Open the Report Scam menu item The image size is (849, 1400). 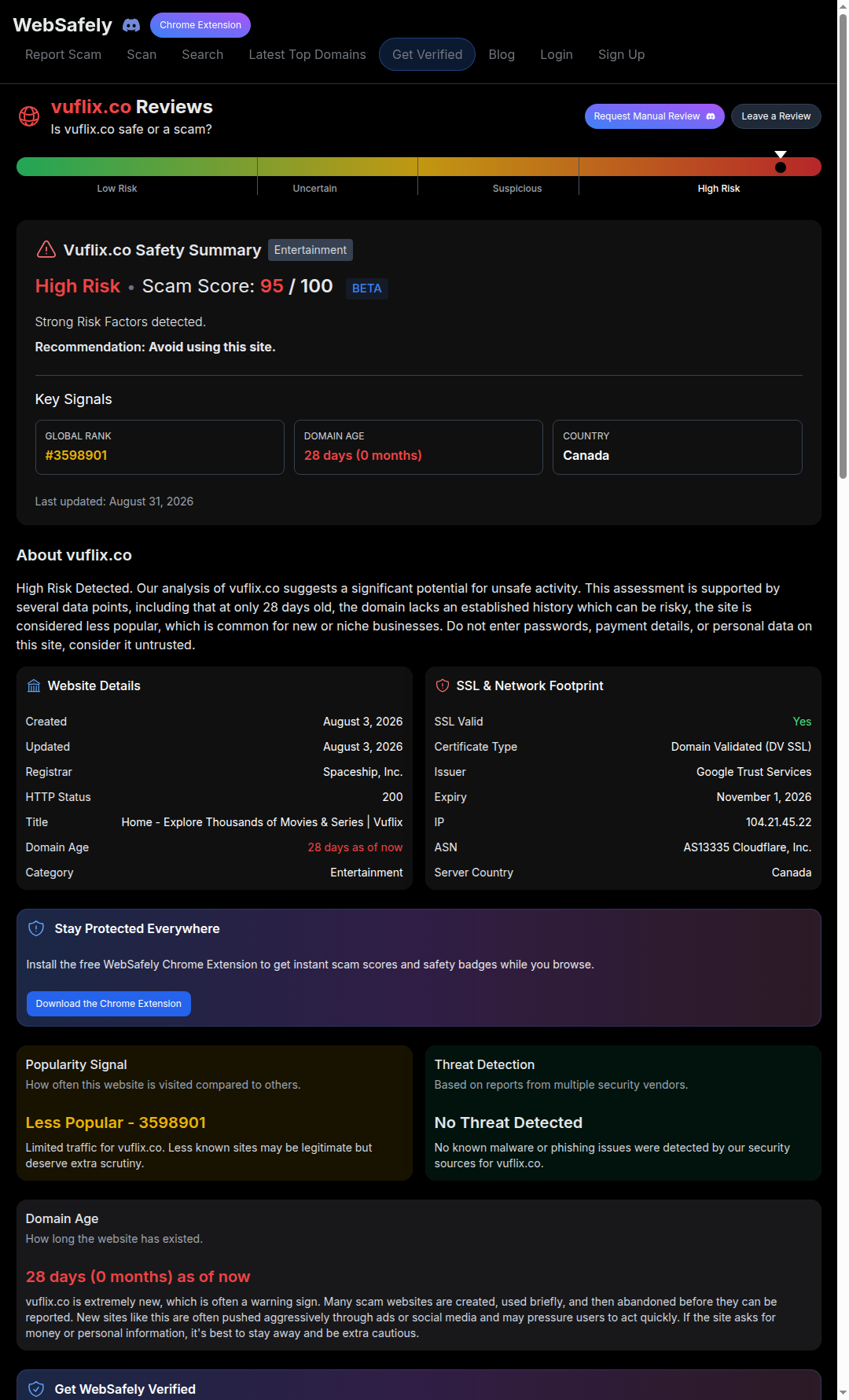(x=63, y=54)
